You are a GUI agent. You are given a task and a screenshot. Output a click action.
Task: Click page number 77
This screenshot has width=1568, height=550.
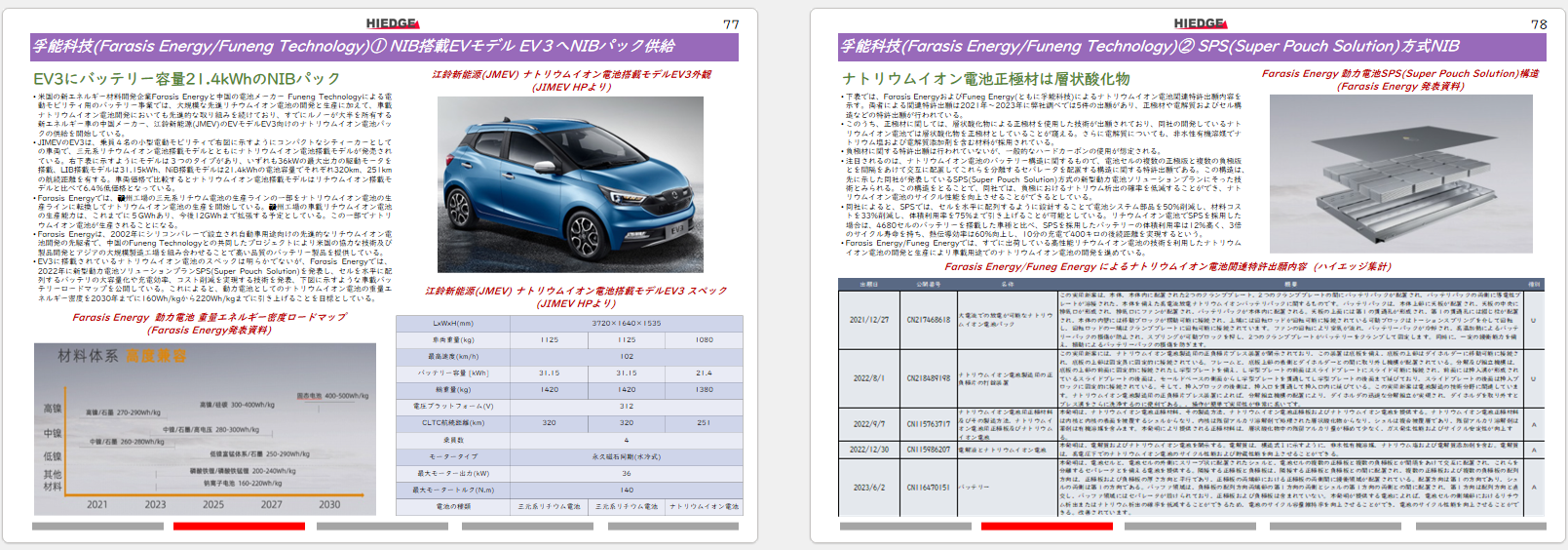[x=731, y=24]
